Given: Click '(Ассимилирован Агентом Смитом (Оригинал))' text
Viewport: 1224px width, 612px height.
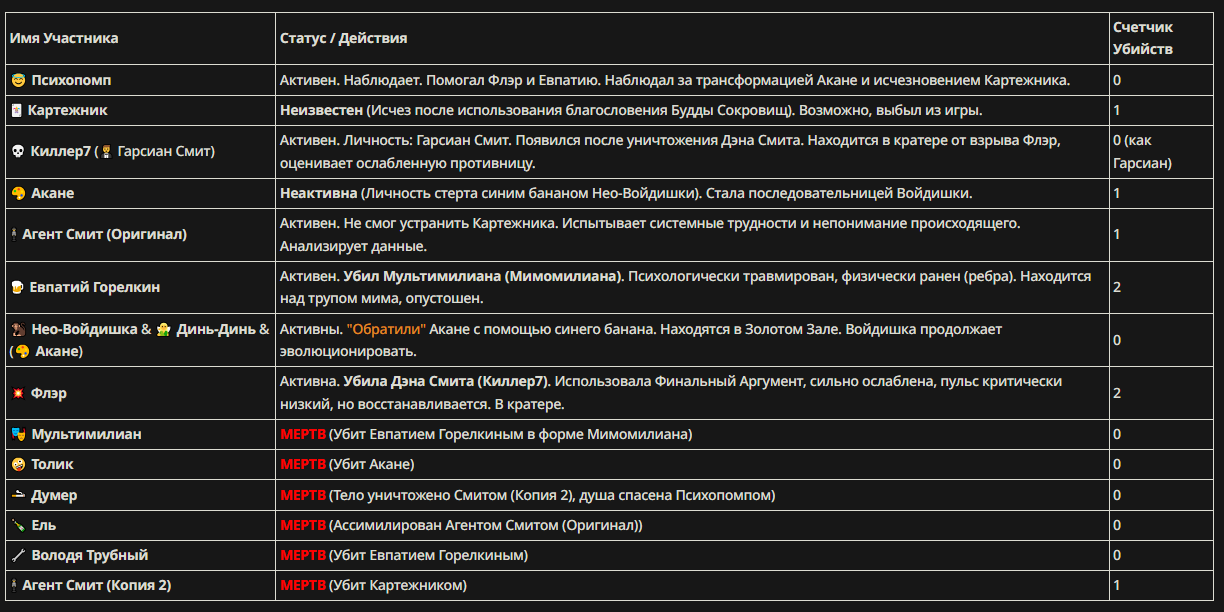Looking at the screenshot, I should [486, 525].
